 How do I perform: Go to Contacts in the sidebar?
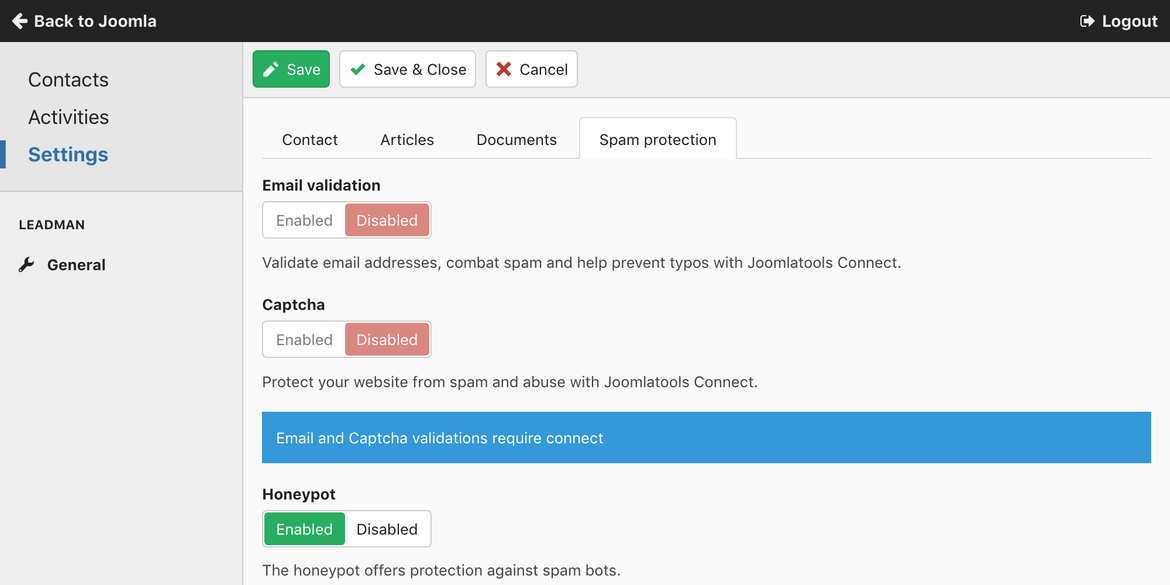pyautogui.click(x=68, y=80)
